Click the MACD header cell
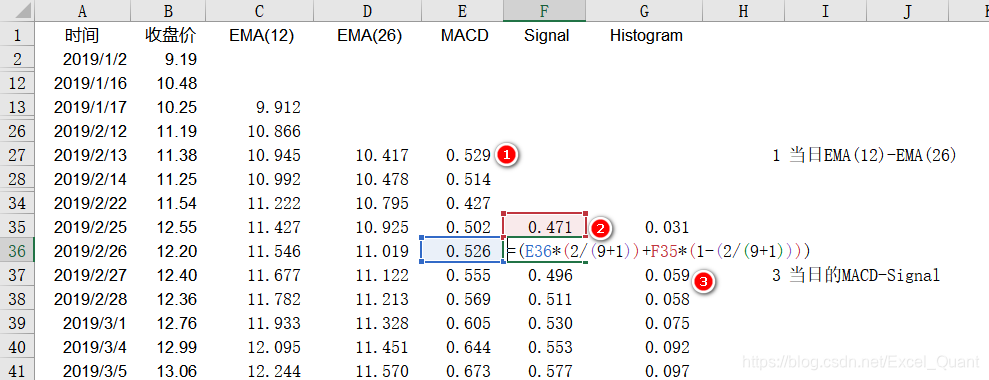 pyautogui.click(x=462, y=35)
